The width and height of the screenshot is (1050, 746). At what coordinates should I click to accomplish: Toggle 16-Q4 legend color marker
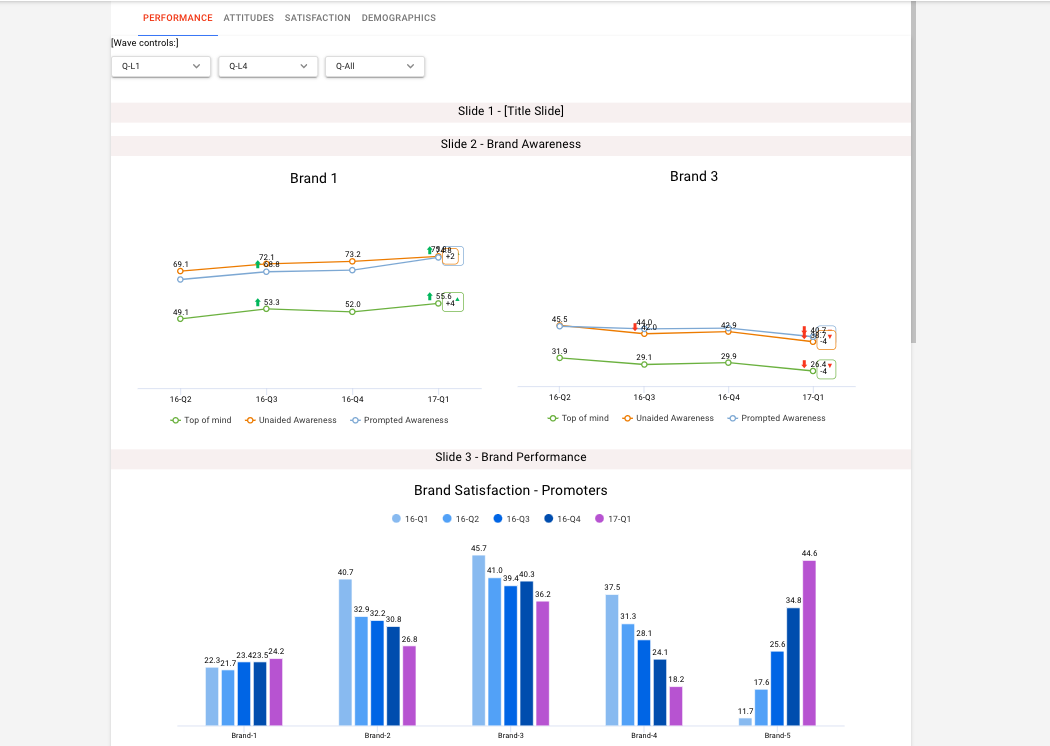tap(550, 519)
